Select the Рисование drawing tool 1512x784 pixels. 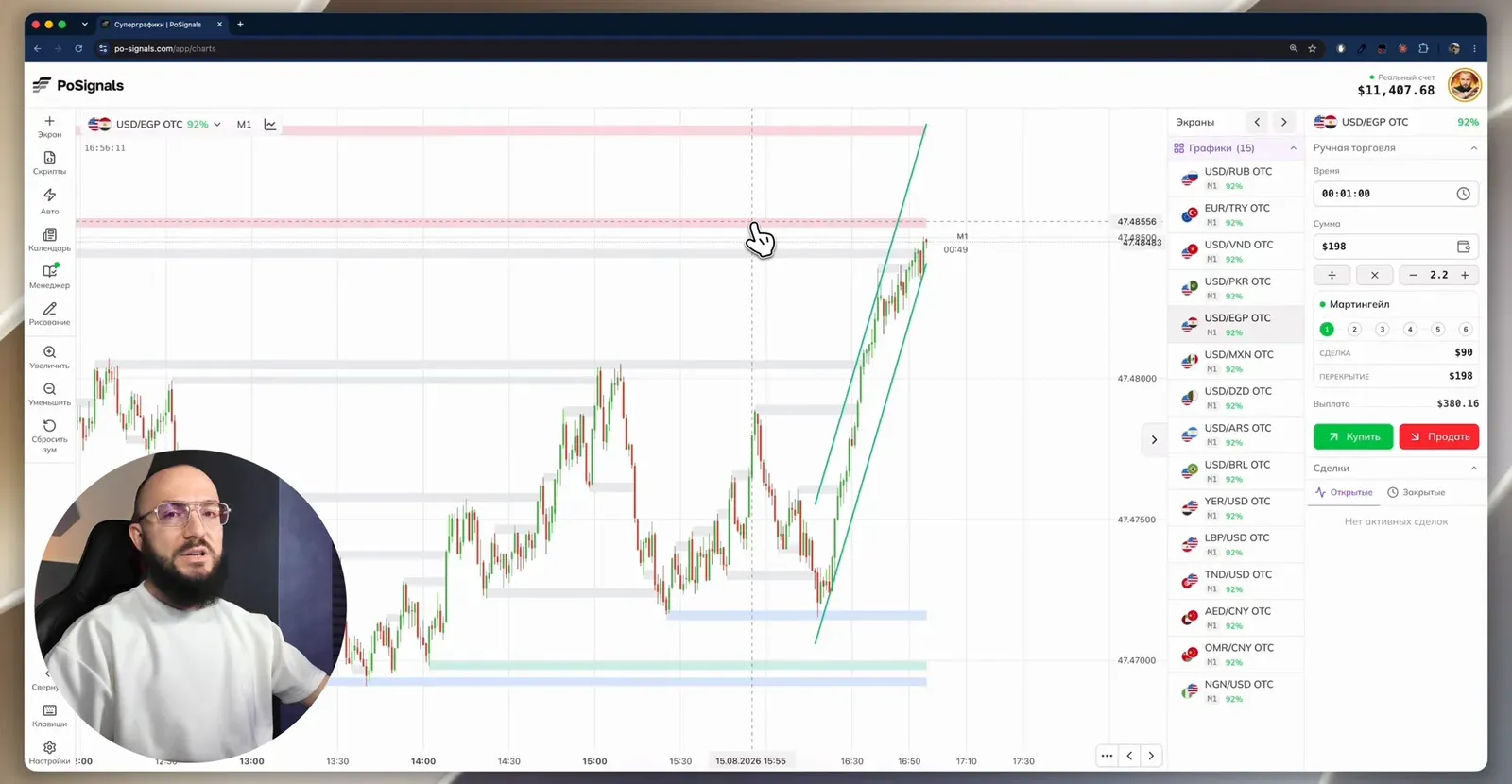tap(50, 309)
